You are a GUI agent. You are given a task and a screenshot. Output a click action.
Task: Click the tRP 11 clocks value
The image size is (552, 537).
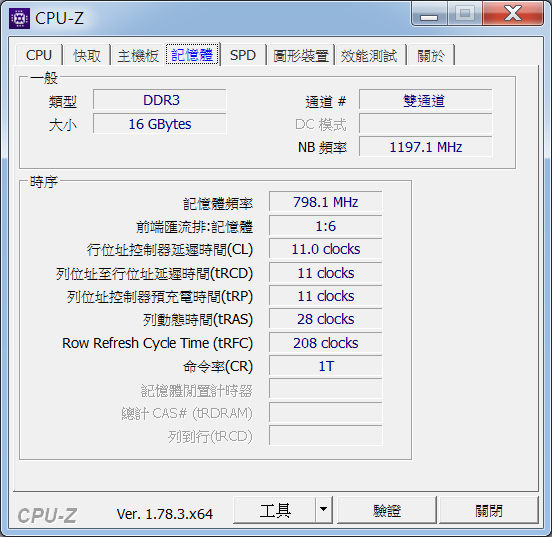(x=326, y=296)
